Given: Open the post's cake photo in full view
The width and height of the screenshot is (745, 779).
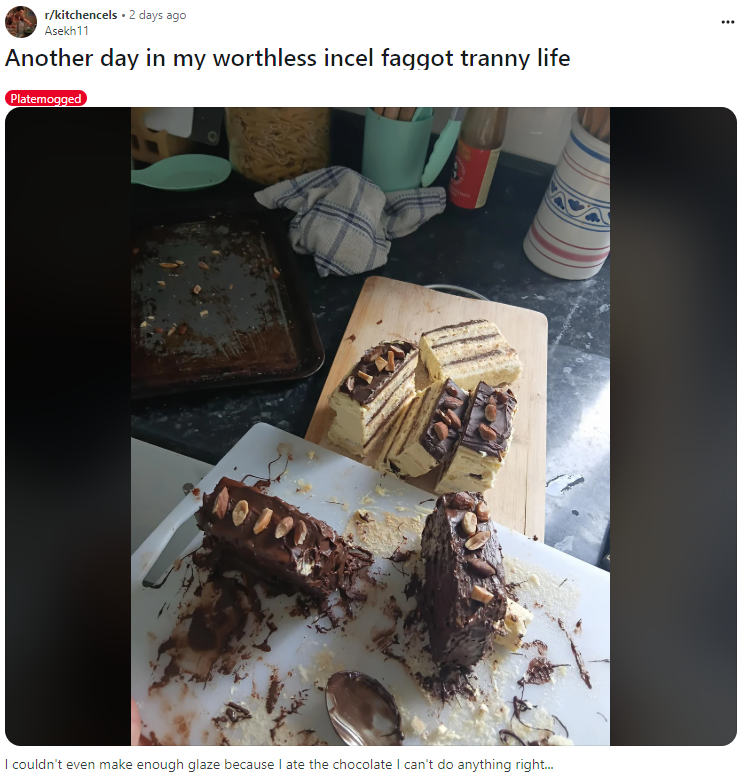Looking at the screenshot, I should pos(371,426).
